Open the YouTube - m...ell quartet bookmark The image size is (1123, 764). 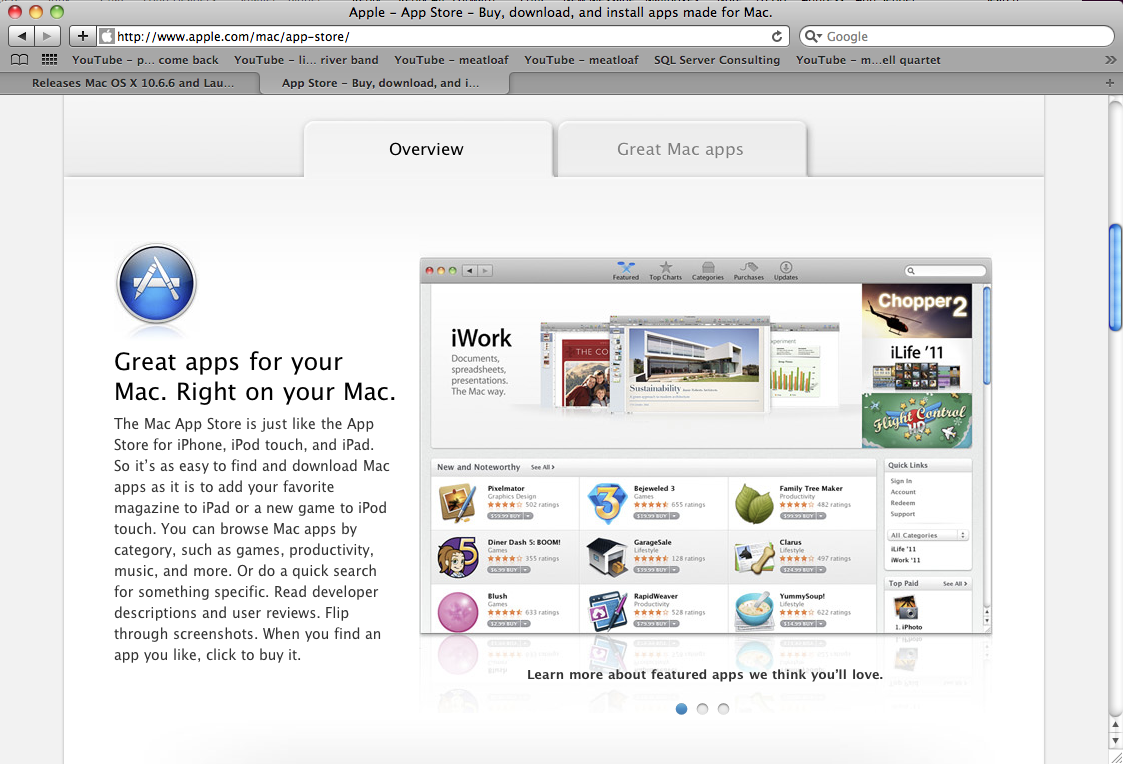click(868, 60)
